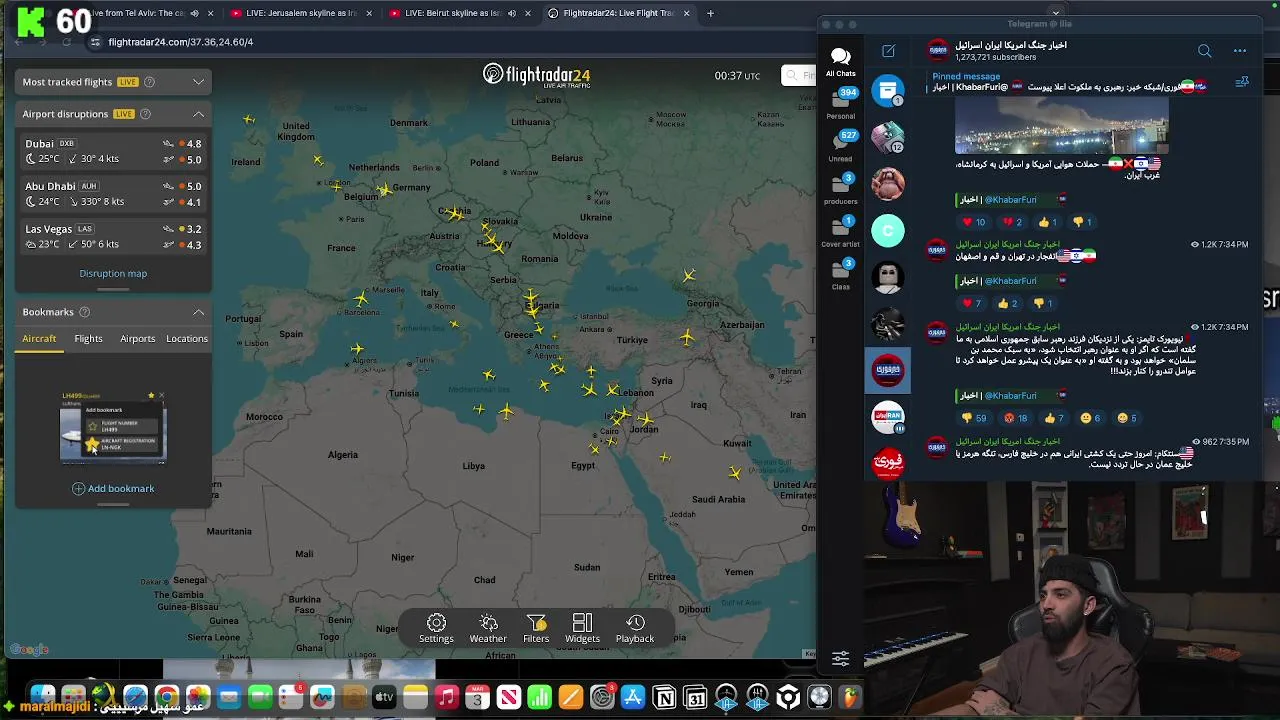Click the Telegram search icon
This screenshot has height=720, width=1280.
tap(1204, 51)
